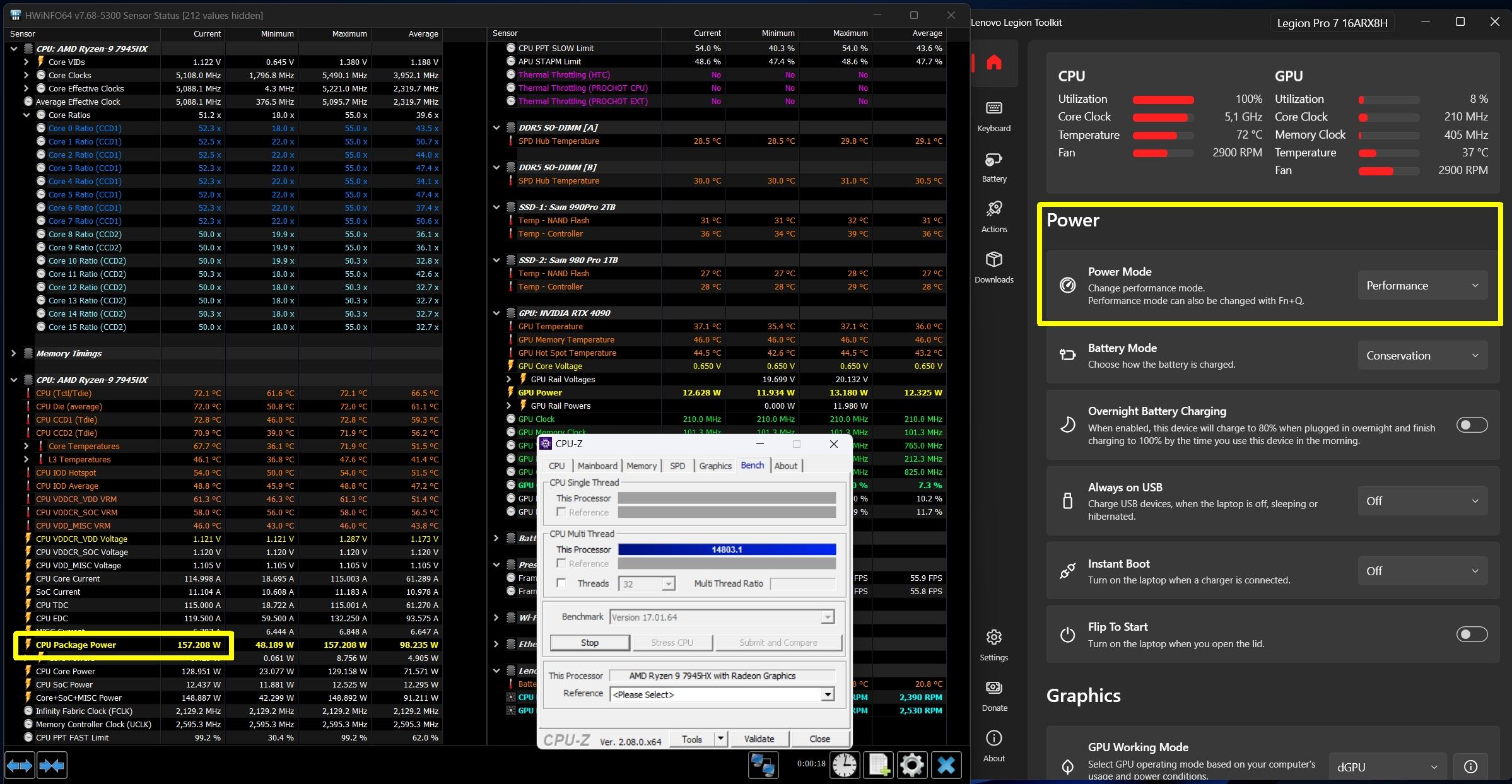
Task: Click the HWiNFO expand columns arrows icon
Action: [20, 766]
